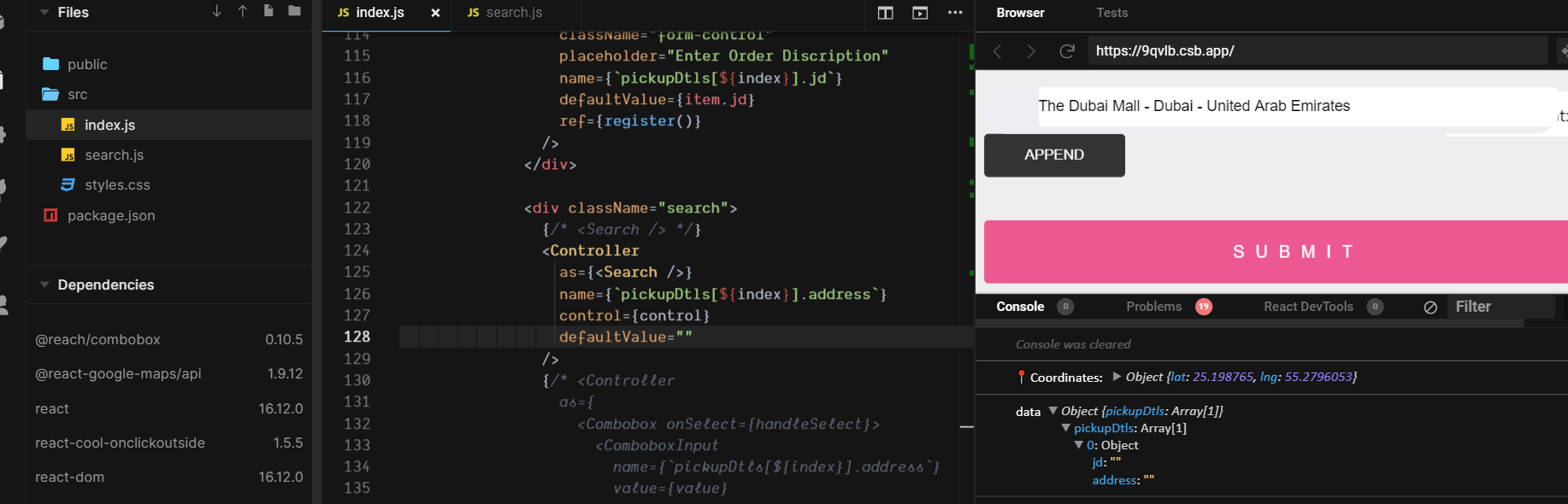The height and width of the screenshot is (504, 1568).
Task: Click the address: "" entry in console
Action: click(x=1123, y=480)
